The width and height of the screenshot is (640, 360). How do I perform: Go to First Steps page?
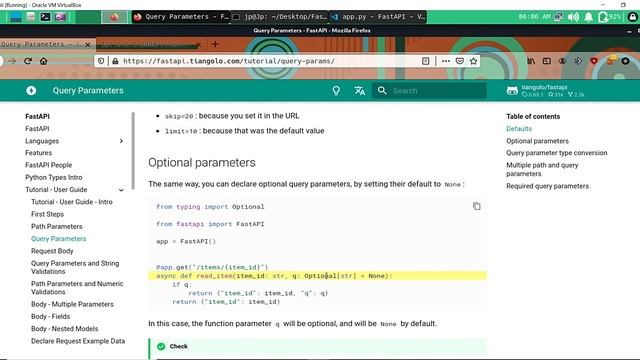coord(47,214)
